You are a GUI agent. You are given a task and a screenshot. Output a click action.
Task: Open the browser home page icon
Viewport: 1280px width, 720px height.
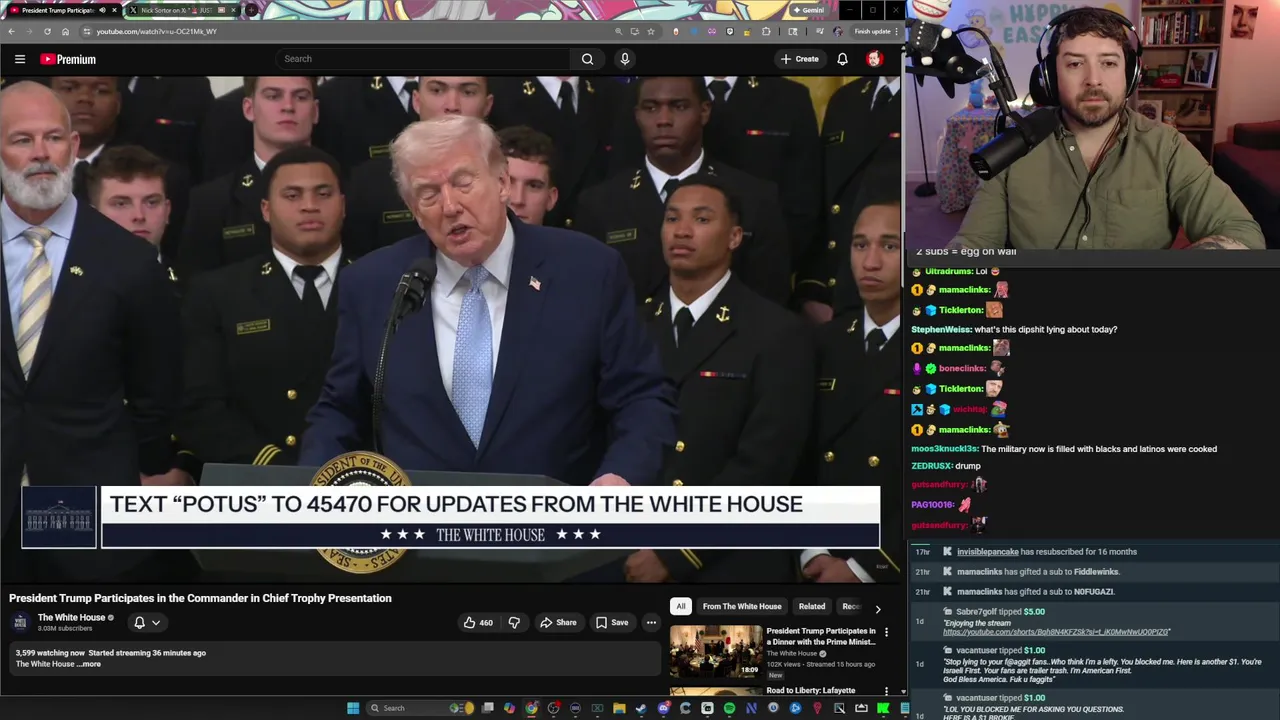[65, 31]
